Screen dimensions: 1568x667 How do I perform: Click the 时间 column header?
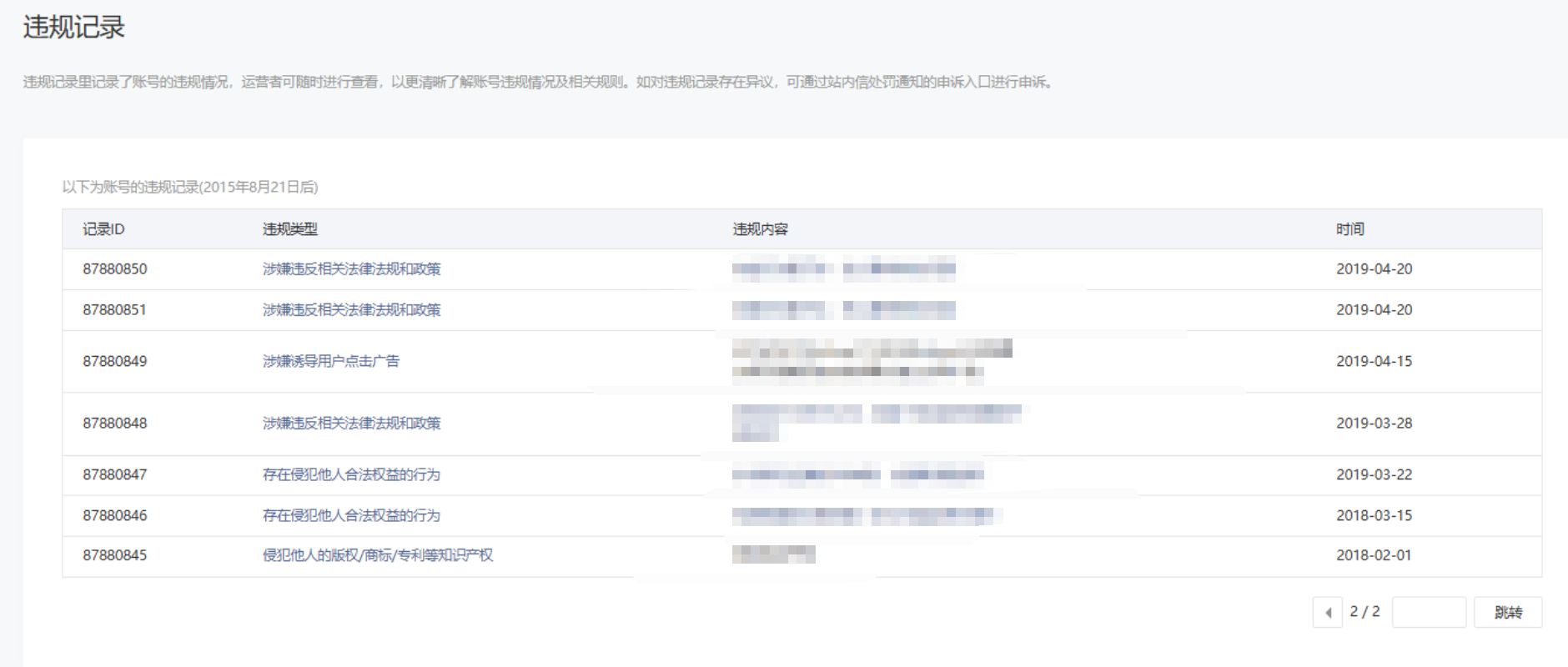(x=1349, y=229)
